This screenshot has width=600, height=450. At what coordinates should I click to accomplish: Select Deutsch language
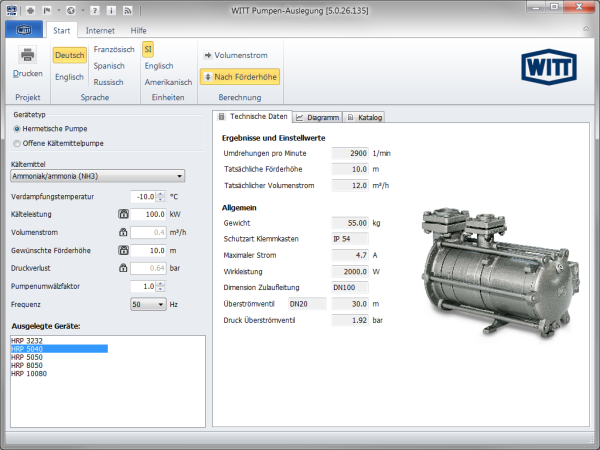[70, 55]
